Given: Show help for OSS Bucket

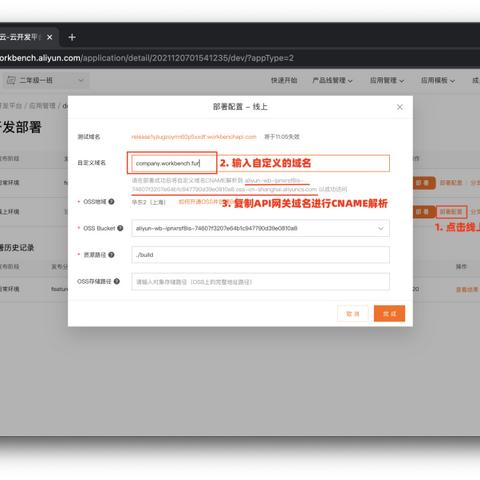Looking at the screenshot, I should point(120,228).
